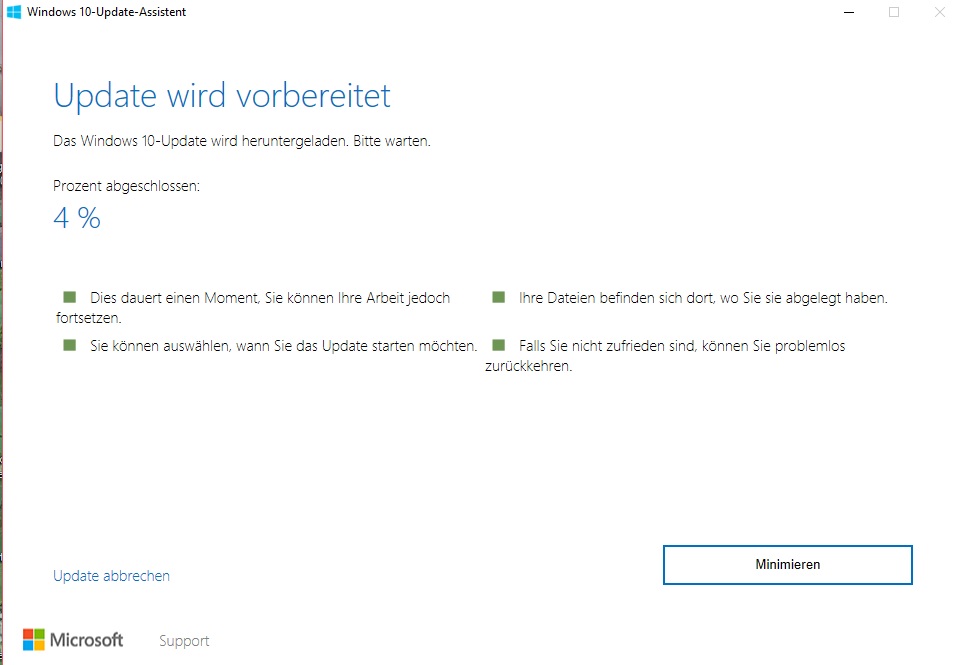Click the green bullet beside "Sie können auswählen"
This screenshot has height=665, width=961.
tap(70, 345)
